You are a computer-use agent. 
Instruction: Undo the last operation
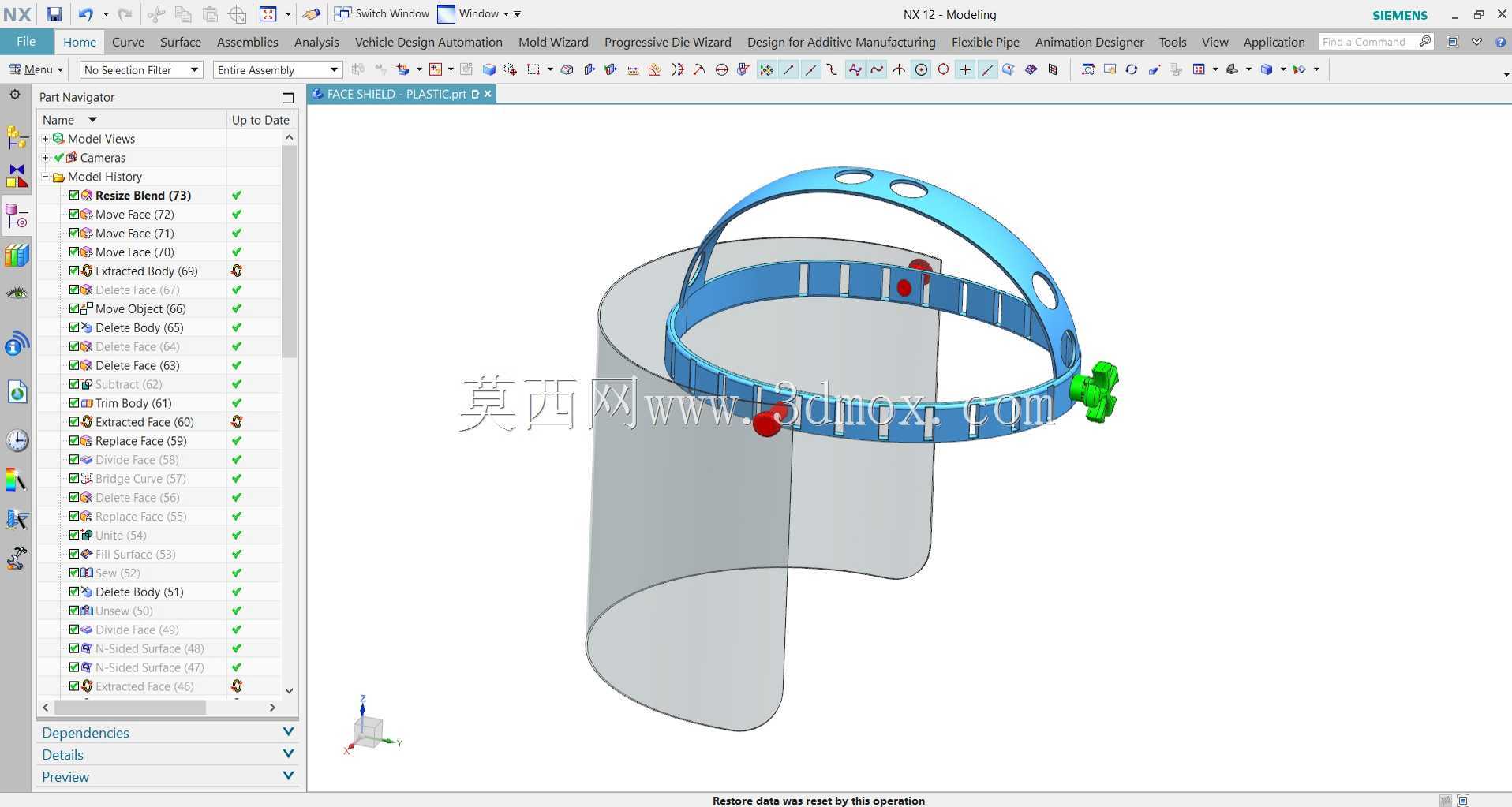point(85,14)
